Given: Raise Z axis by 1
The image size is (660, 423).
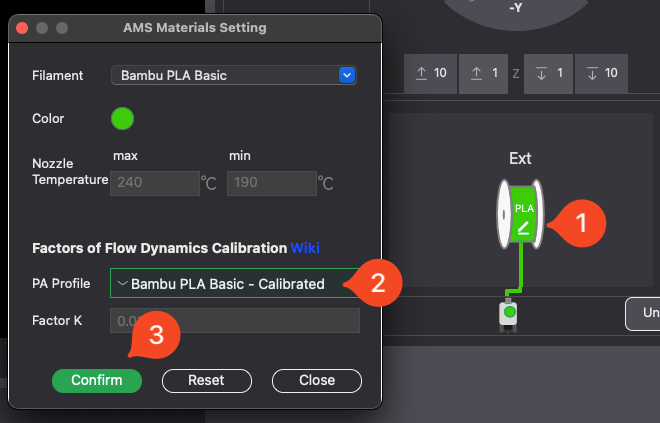Looking at the screenshot, I should pos(484,74).
